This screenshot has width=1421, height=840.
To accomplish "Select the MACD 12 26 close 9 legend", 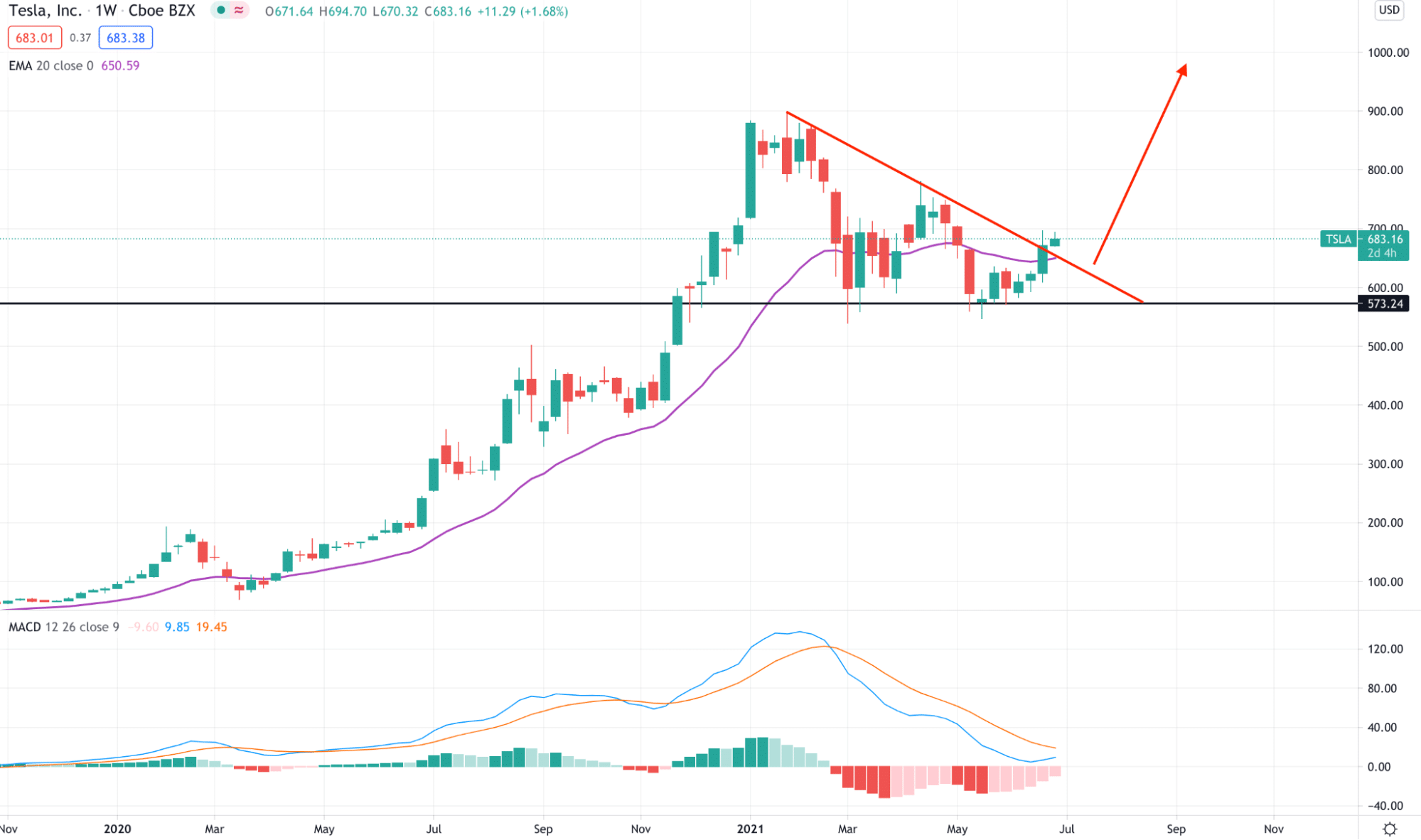I will click(64, 627).
